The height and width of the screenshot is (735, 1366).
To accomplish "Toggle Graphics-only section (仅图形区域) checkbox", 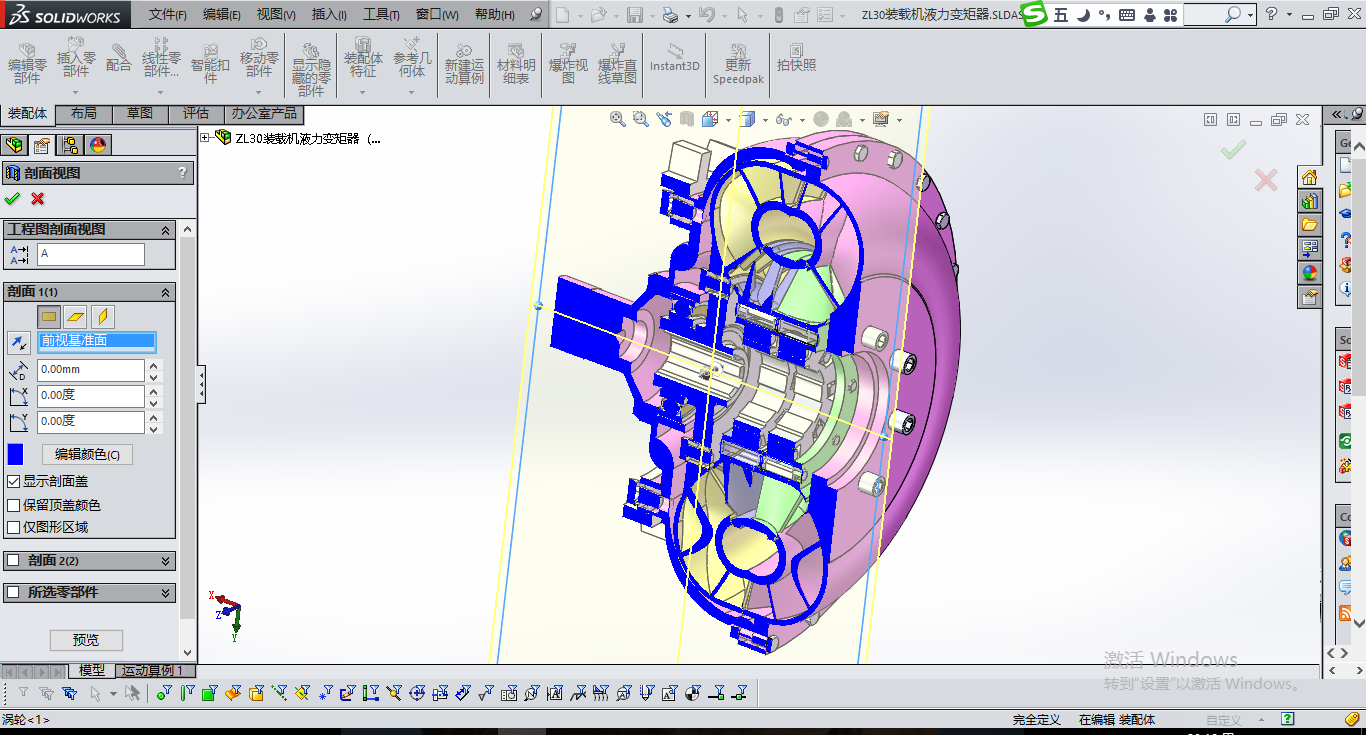I will pos(13,527).
